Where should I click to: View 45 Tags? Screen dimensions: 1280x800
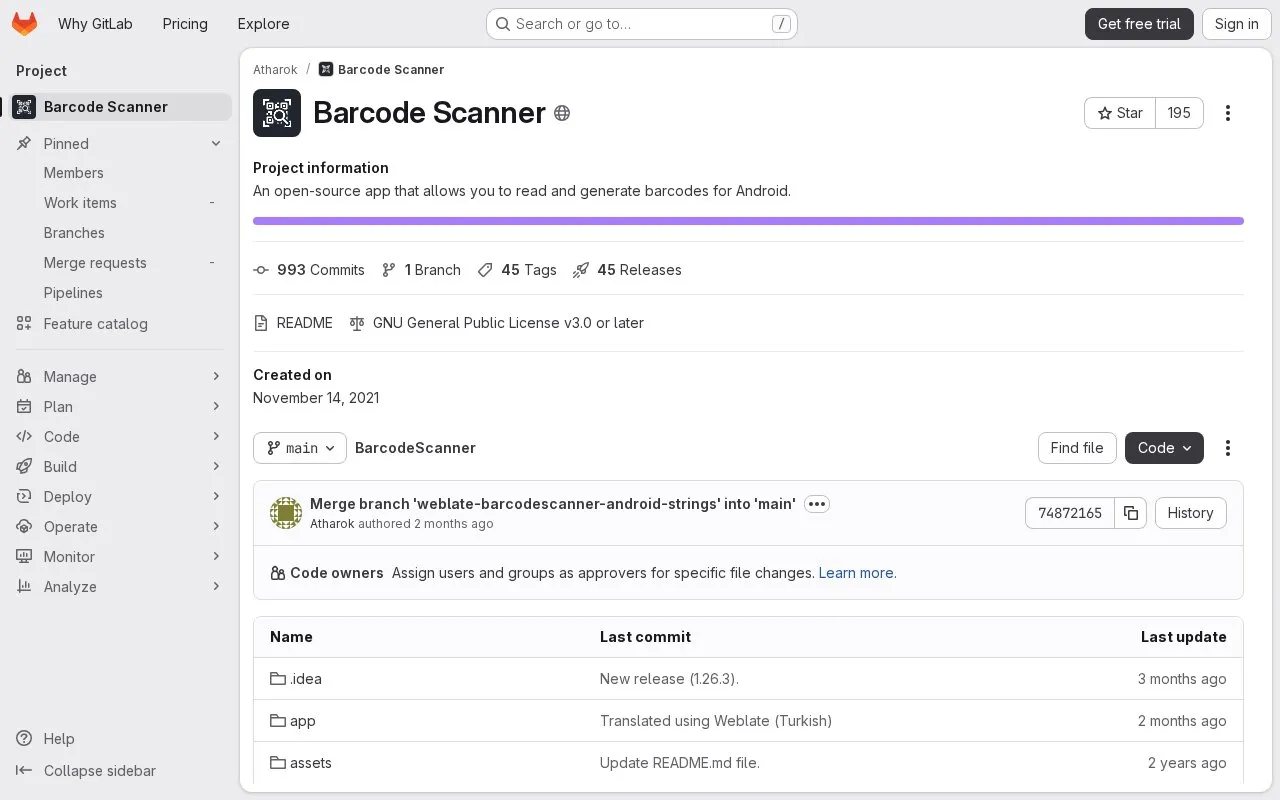click(x=517, y=270)
